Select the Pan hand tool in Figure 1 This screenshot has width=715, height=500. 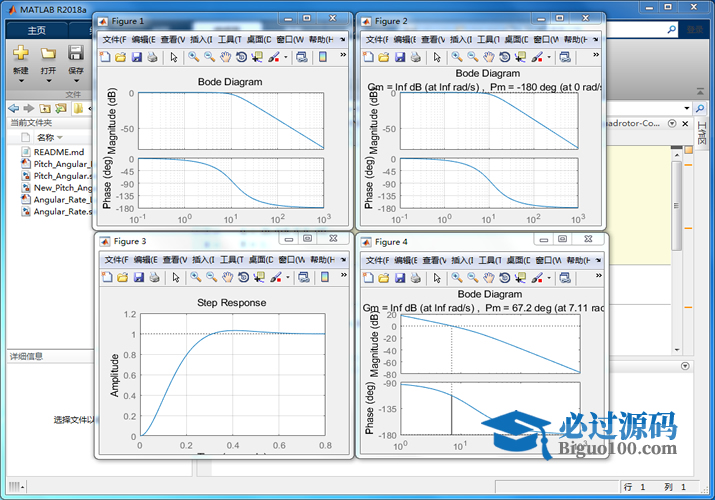pyautogui.click(x=226, y=58)
